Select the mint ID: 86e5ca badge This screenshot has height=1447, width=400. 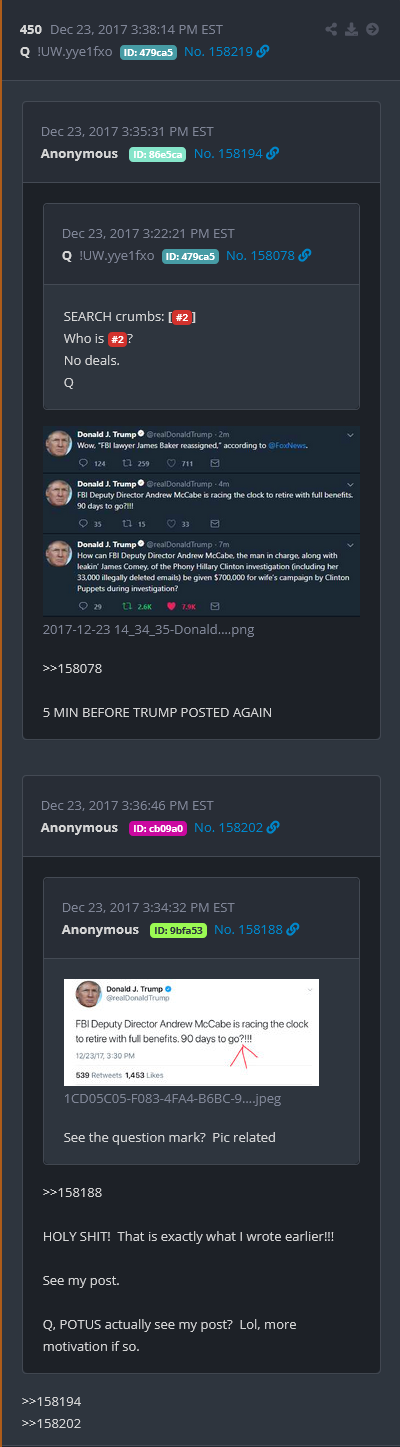coord(157,153)
